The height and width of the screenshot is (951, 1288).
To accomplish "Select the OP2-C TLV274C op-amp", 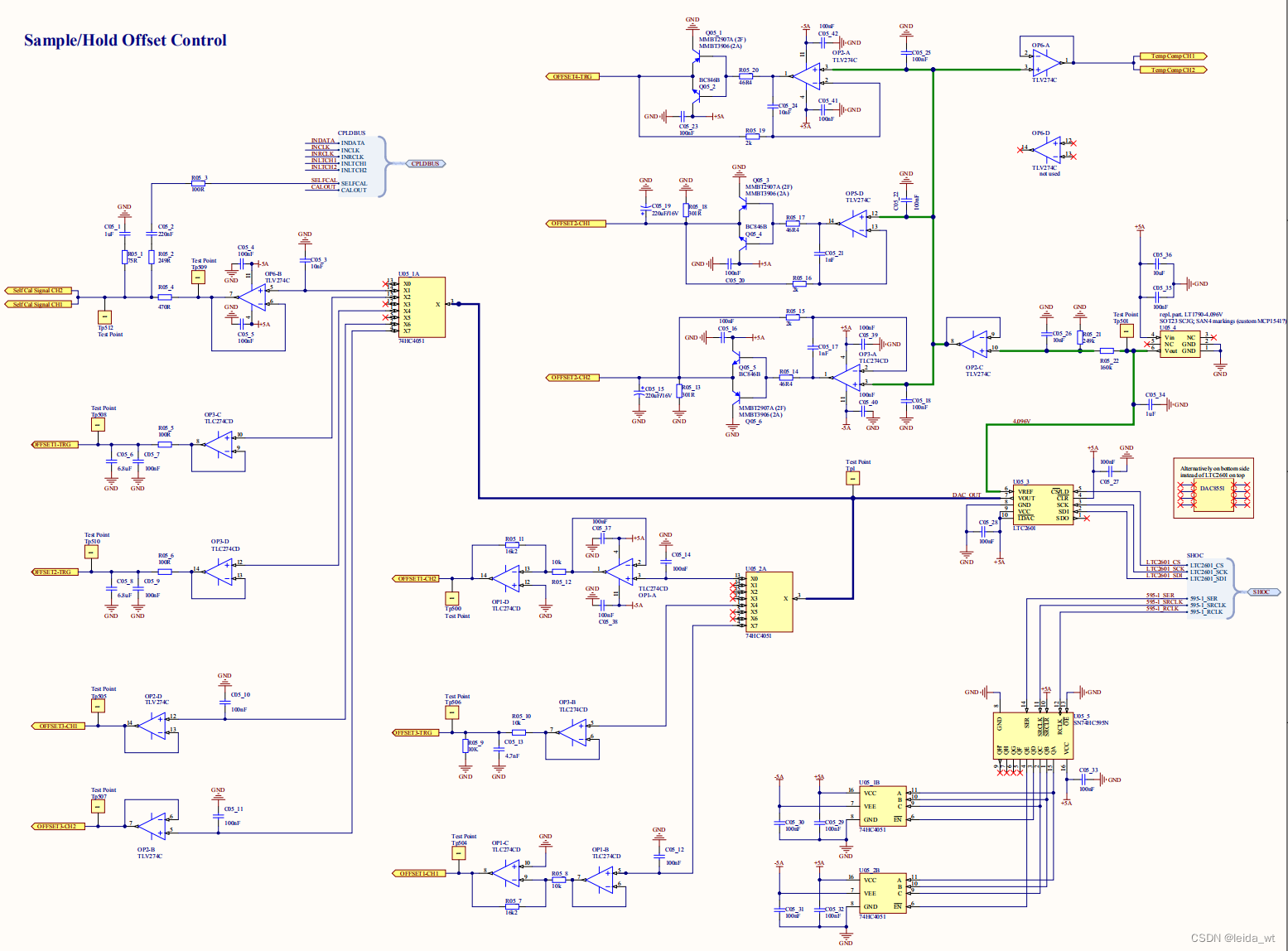I will click(x=974, y=342).
